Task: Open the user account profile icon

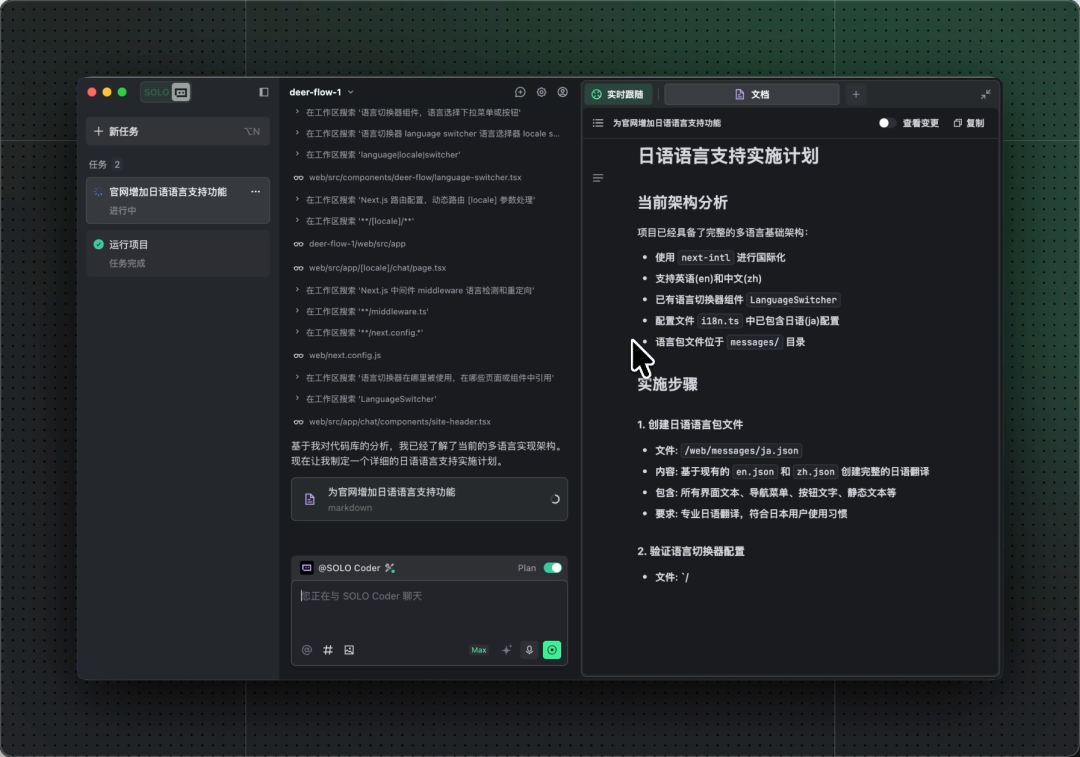Action: tap(563, 92)
